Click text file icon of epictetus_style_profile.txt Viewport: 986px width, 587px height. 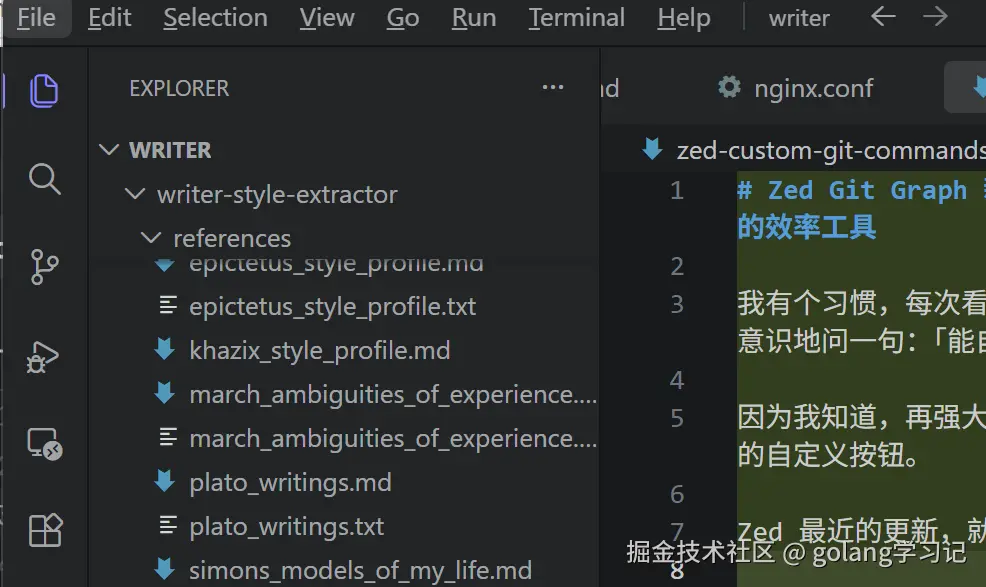click(168, 305)
